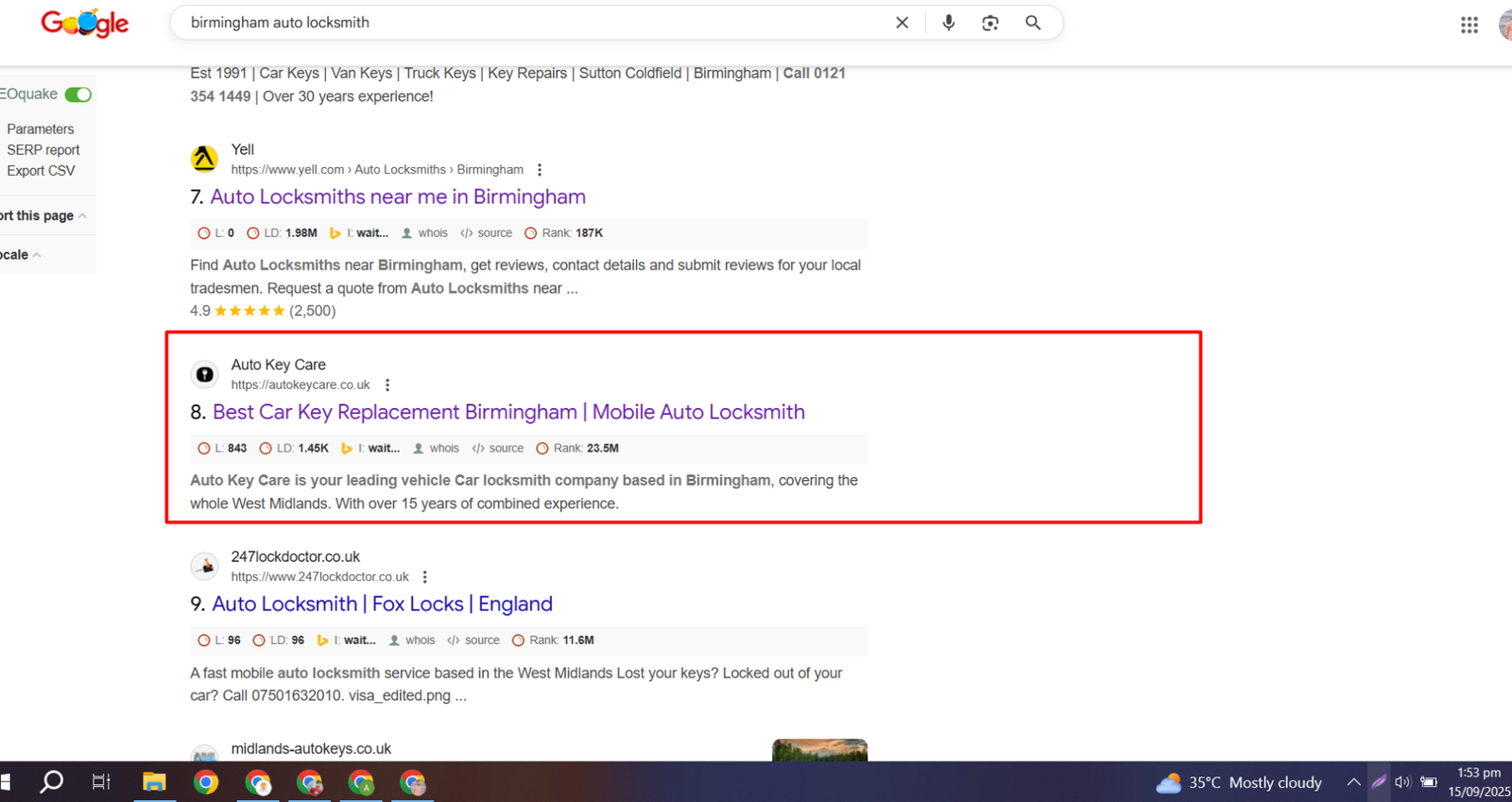
Task: Open 'Auto Locksmiths near me in Birmingham' link
Action: coord(397,196)
